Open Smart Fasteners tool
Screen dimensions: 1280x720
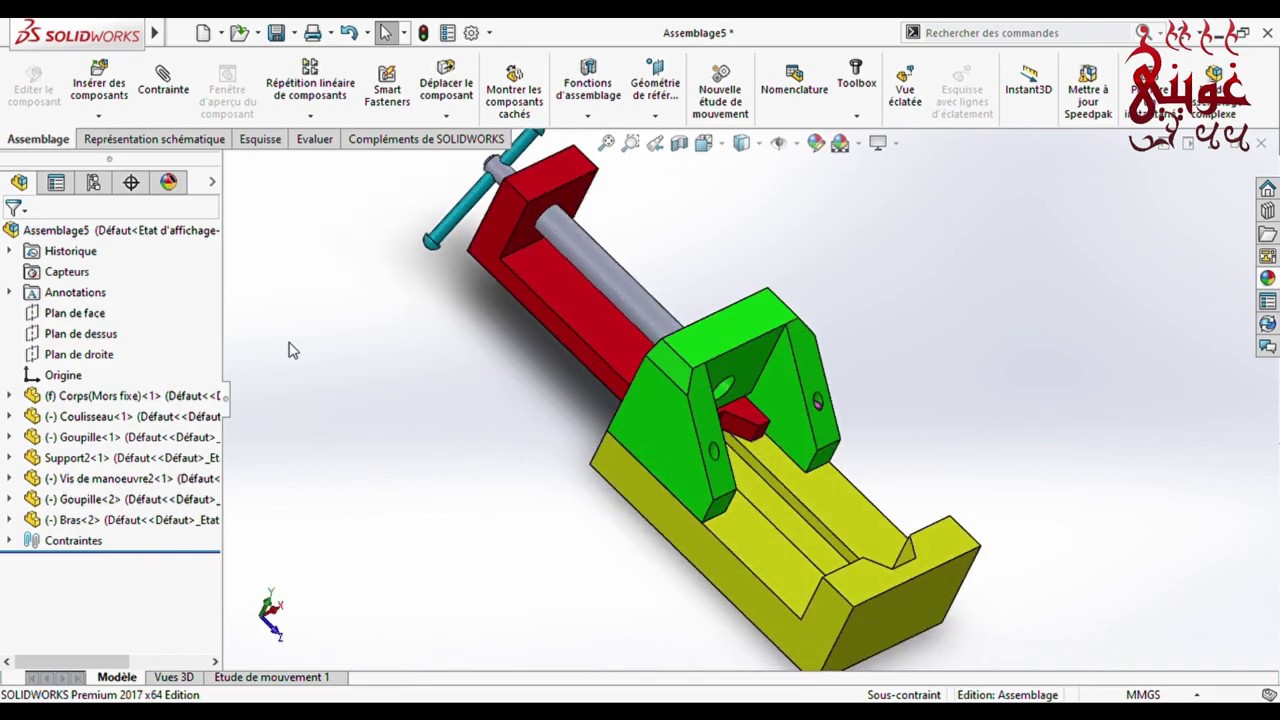[x=387, y=86]
